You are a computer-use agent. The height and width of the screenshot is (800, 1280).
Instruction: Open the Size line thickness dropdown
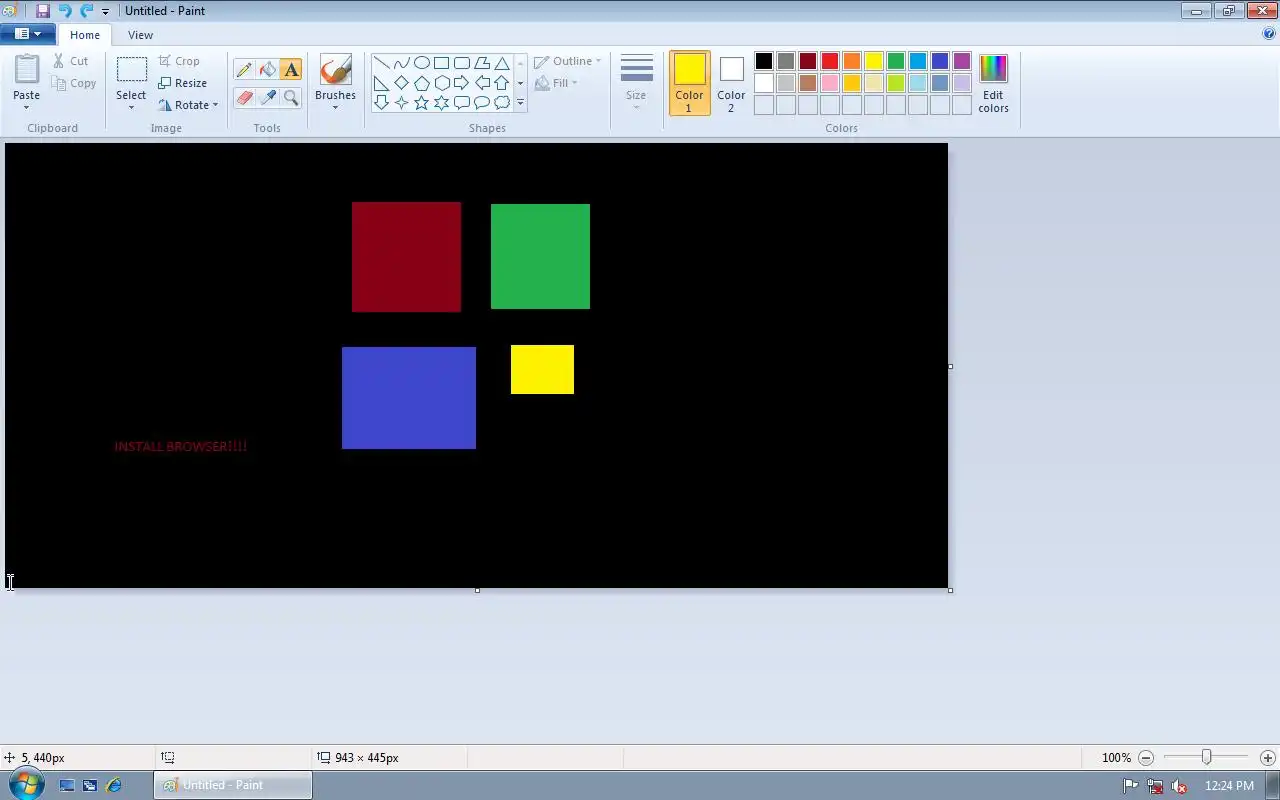(x=636, y=83)
